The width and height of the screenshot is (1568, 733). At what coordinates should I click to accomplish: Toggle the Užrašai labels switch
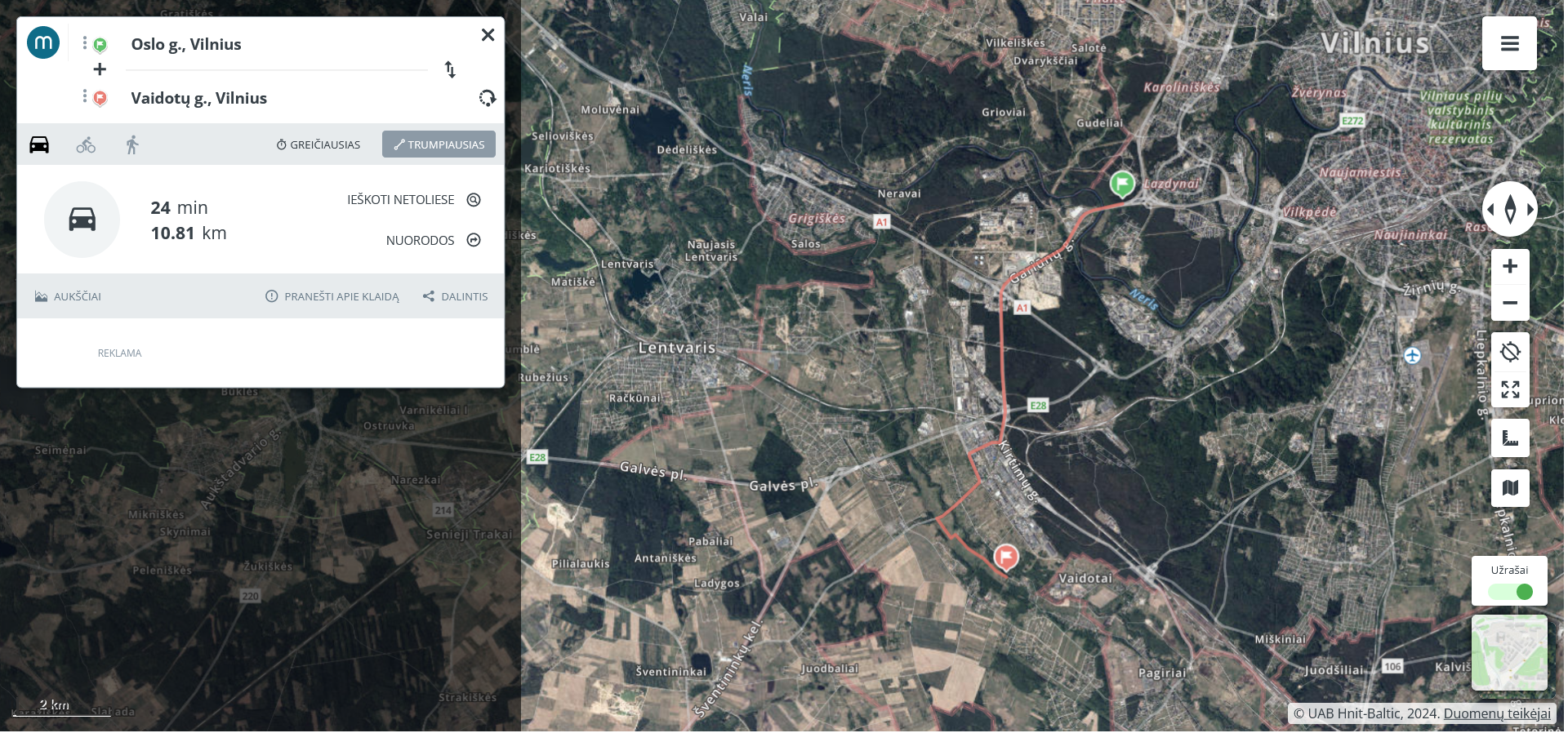tap(1510, 592)
